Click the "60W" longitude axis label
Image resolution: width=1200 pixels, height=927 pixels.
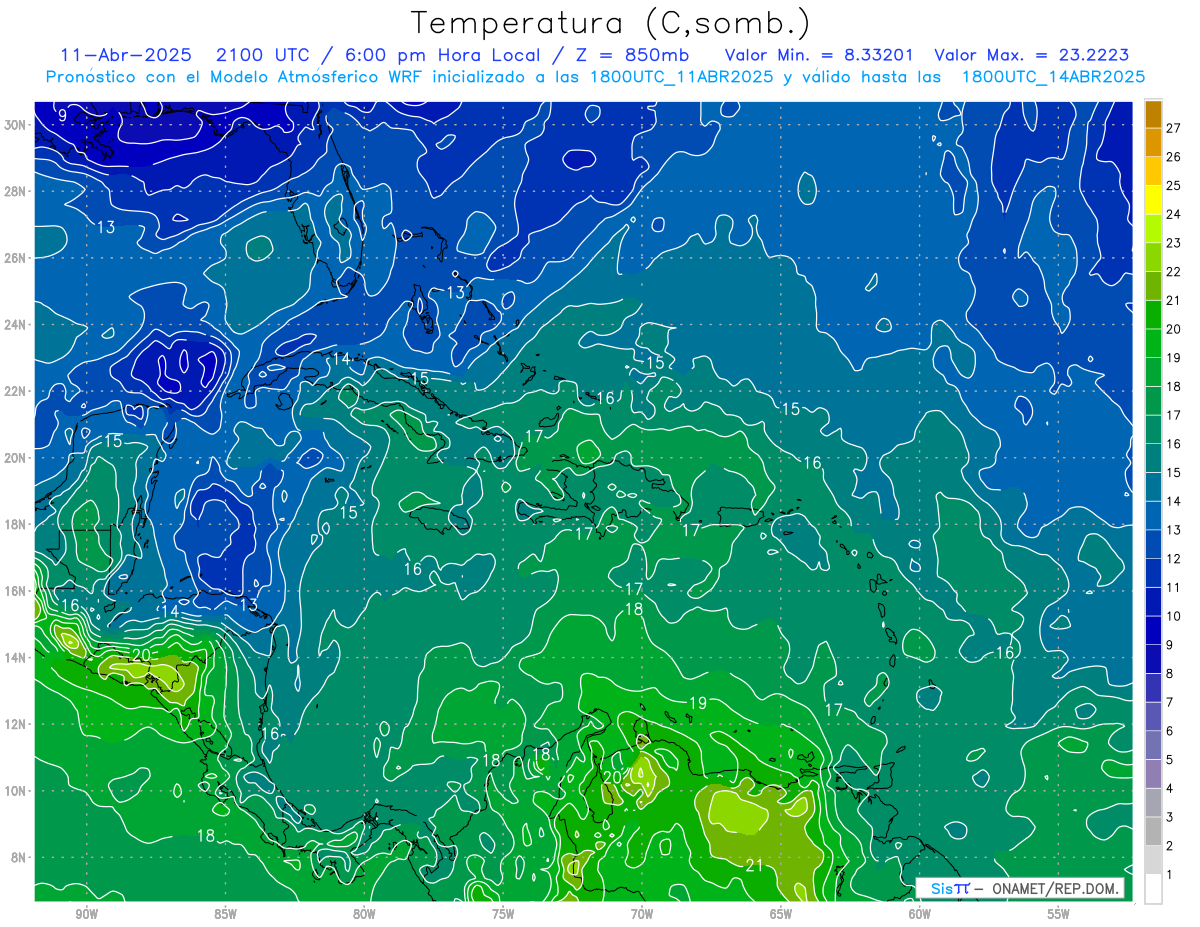pos(920,914)
